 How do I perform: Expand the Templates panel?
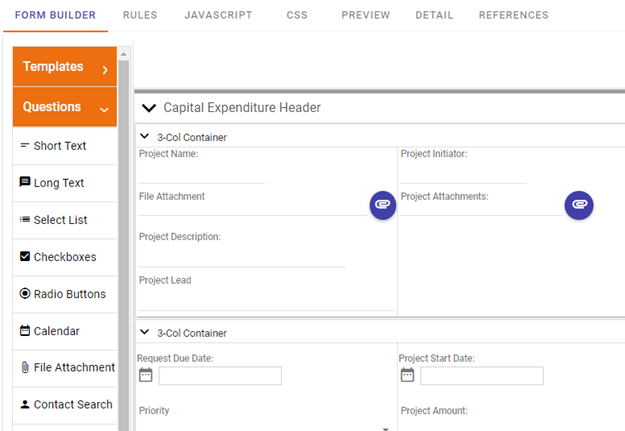coord(104,69)
